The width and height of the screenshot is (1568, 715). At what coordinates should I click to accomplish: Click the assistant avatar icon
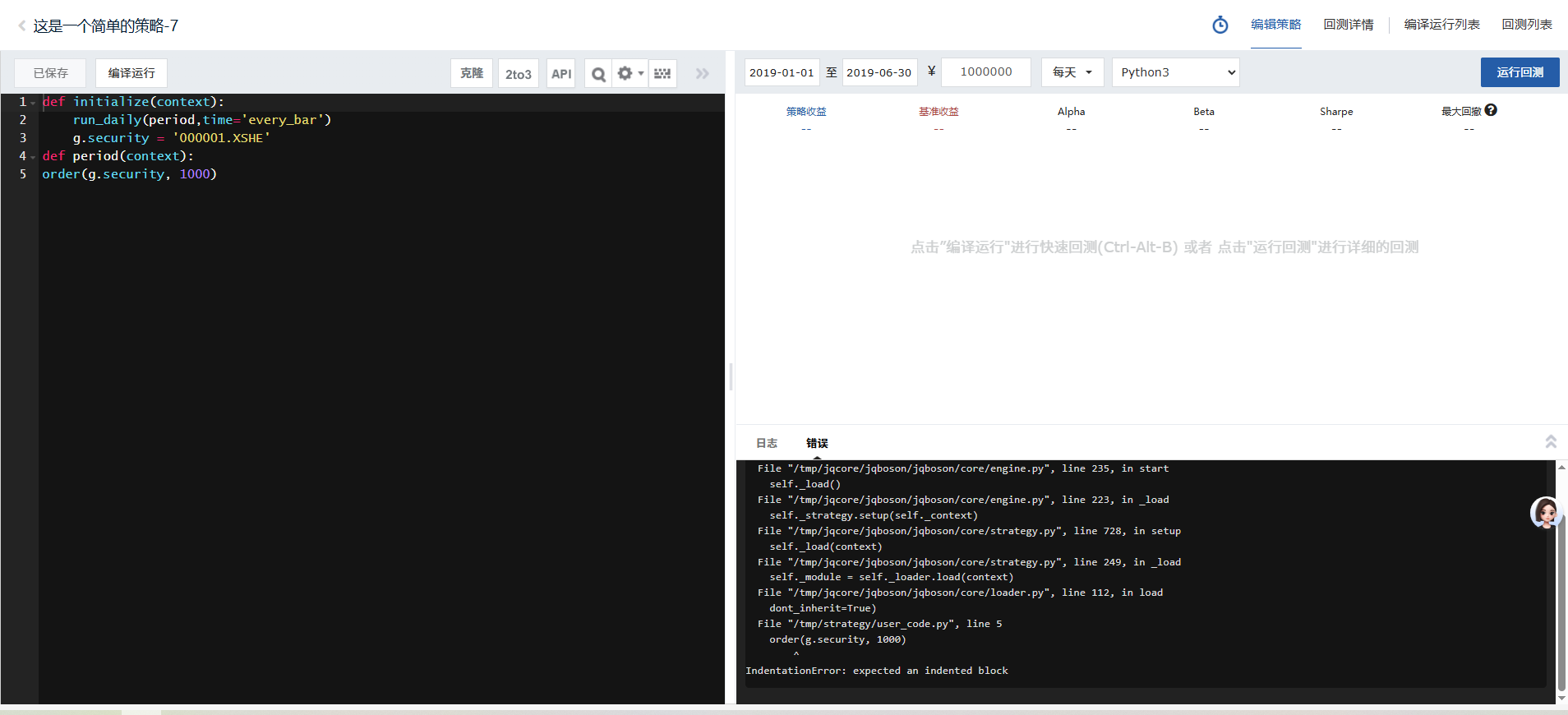1545,513
